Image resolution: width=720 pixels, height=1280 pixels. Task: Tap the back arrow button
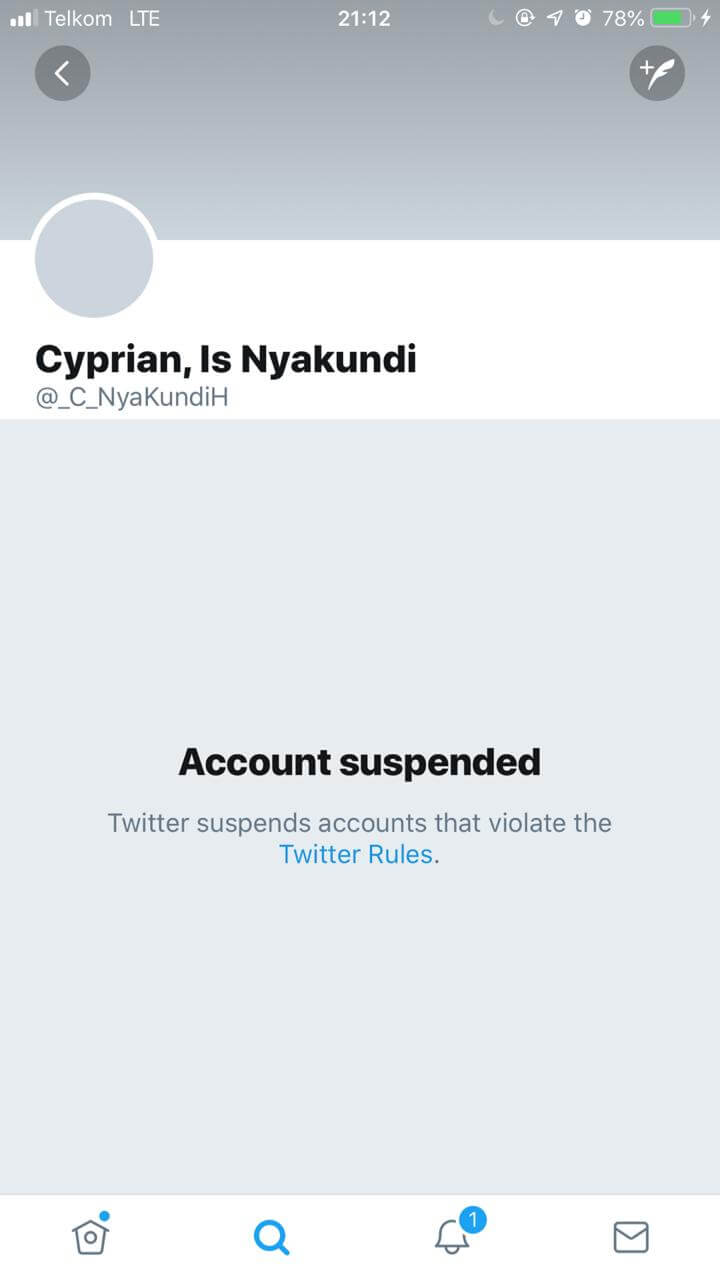pos(62,73)
